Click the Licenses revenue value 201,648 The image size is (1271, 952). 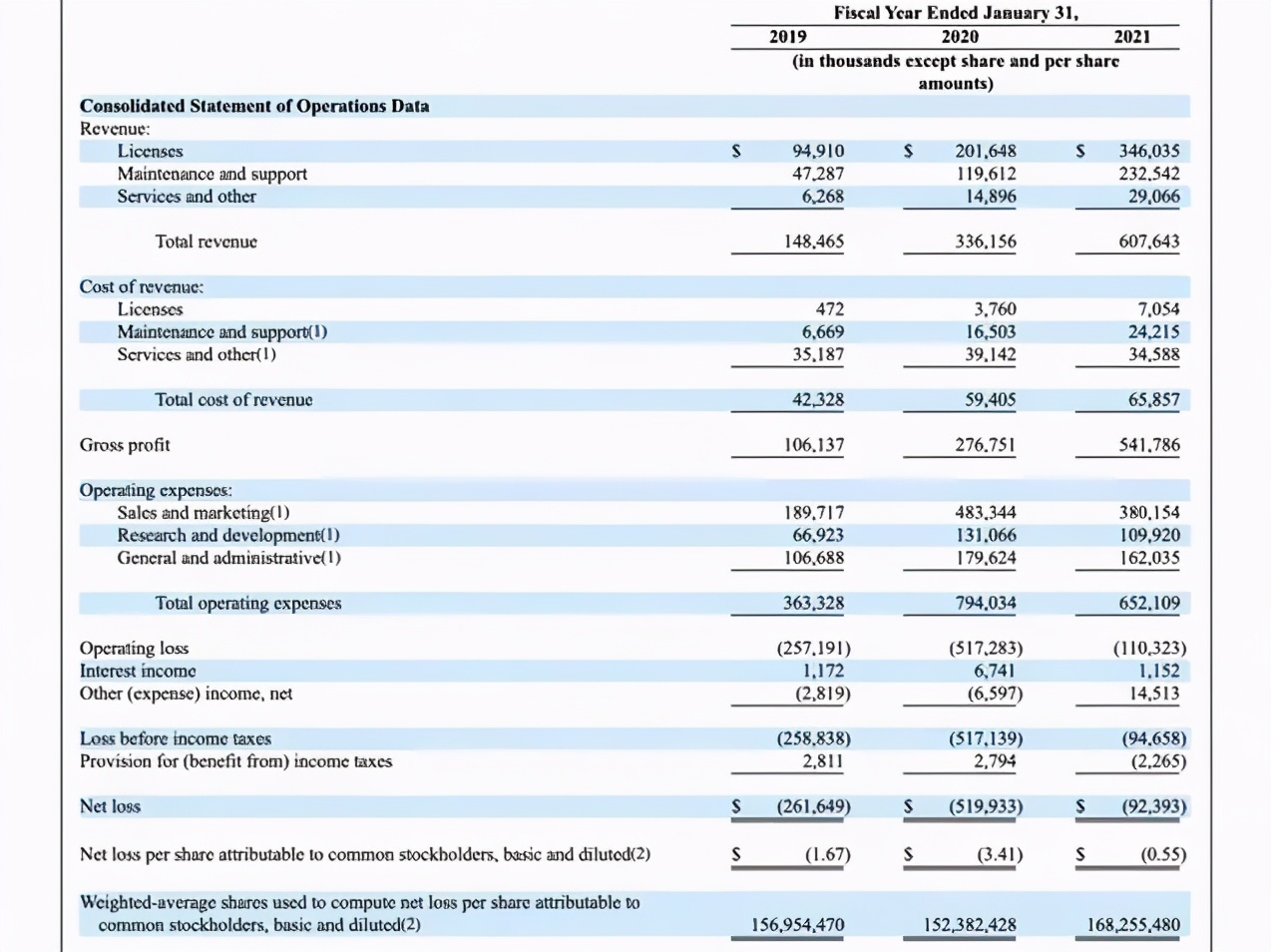point(986,151)
